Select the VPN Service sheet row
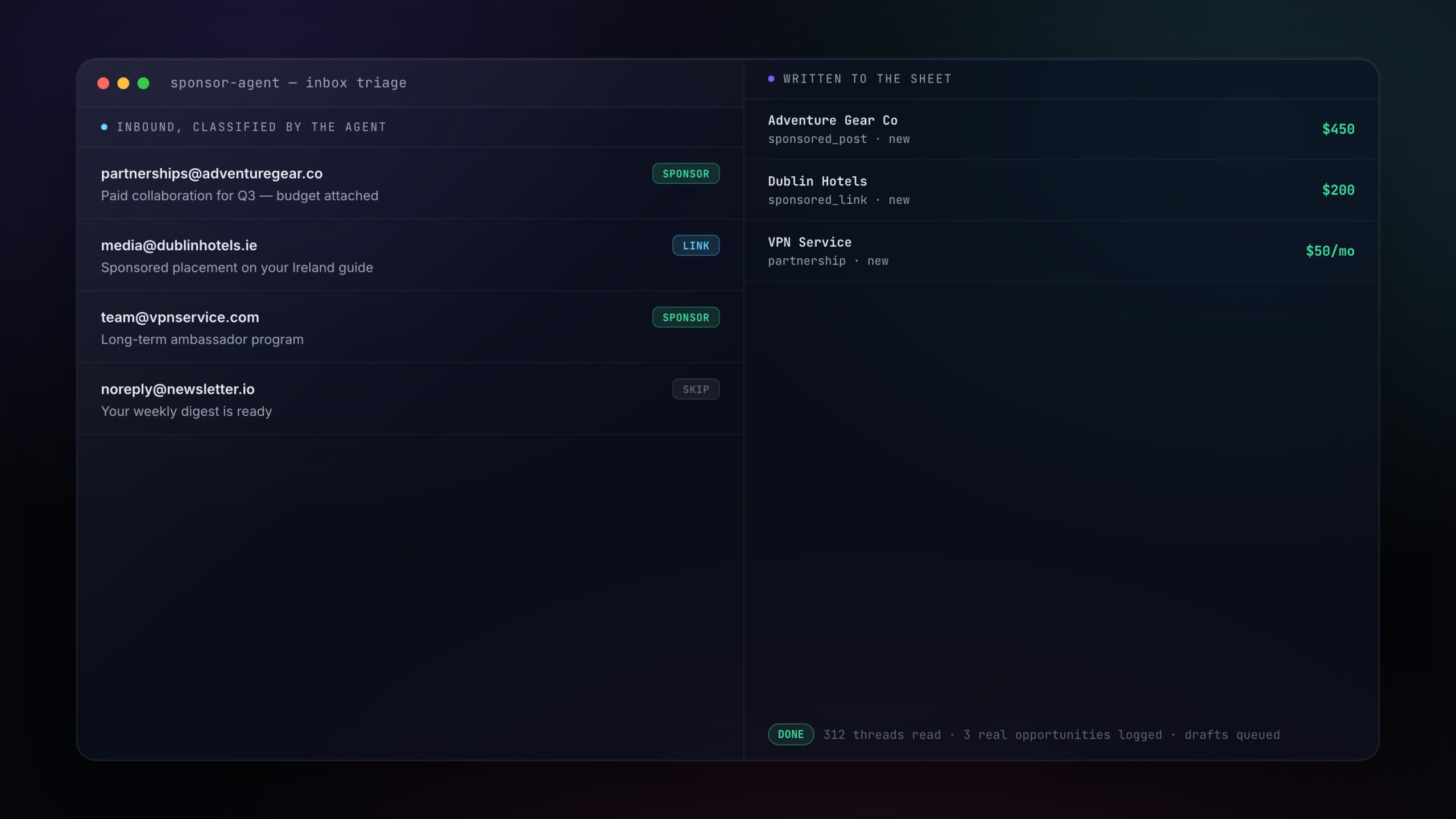Viewport: 1456px width, 819px height. [1061, 251]
